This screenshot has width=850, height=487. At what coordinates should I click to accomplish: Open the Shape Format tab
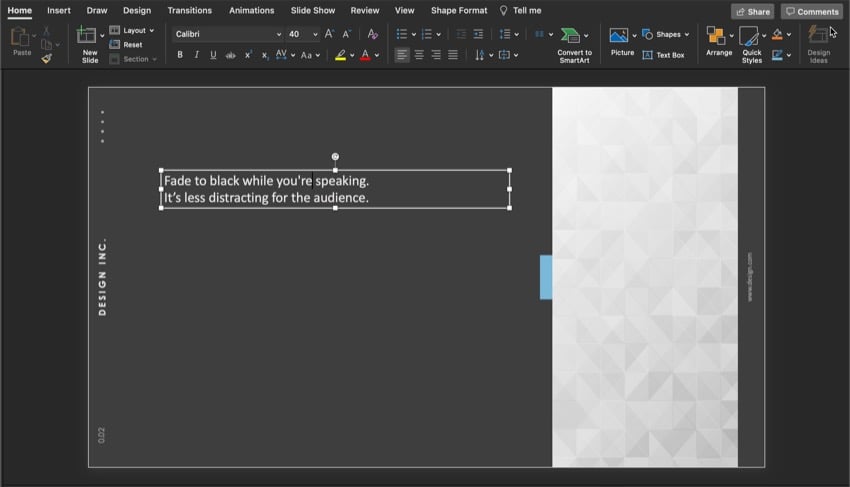459,10
